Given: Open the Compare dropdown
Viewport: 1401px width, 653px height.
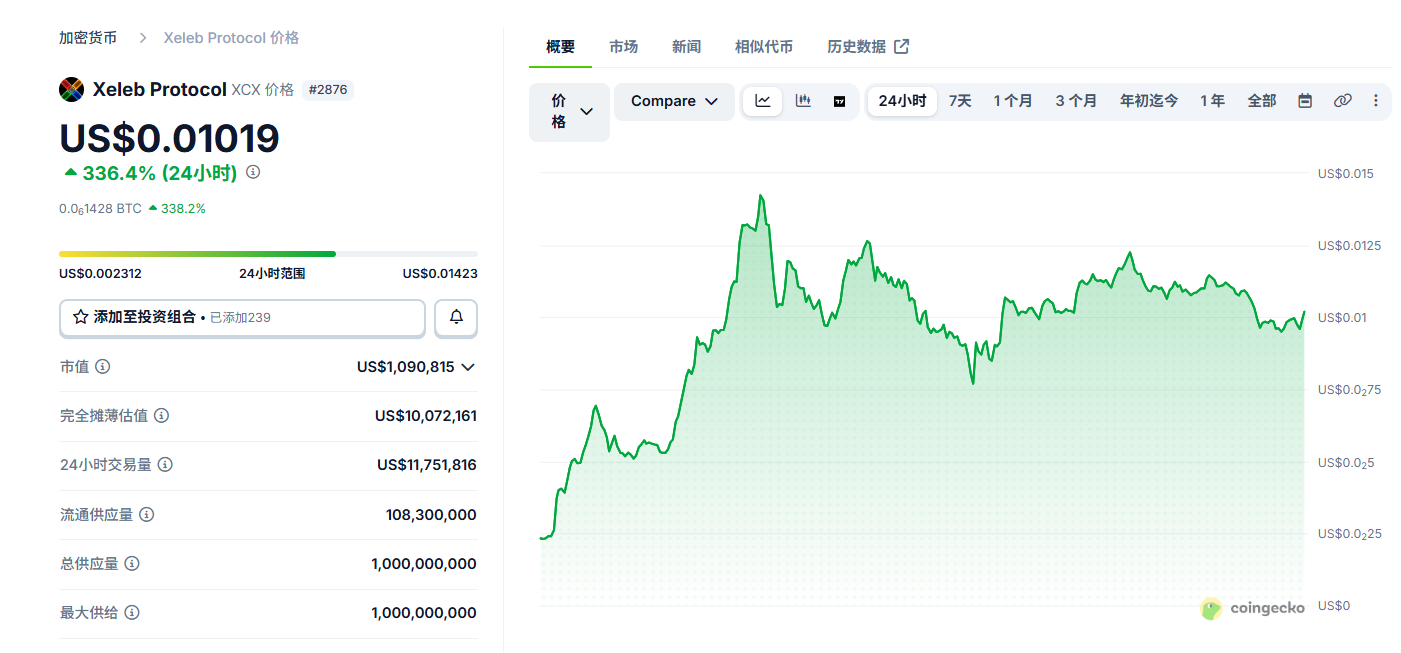Looking at the screenshot, I should coord(674,101).
